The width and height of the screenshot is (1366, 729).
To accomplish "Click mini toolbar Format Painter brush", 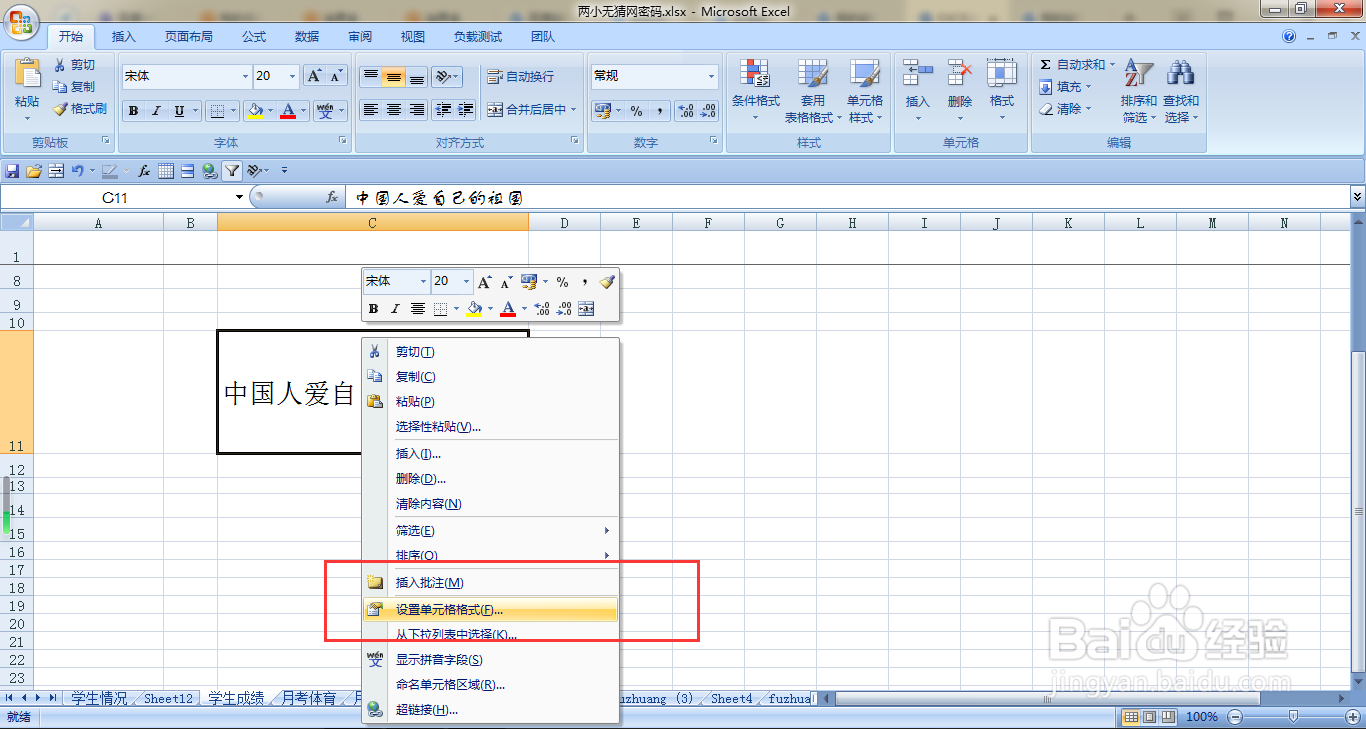I will coord(606,282).
